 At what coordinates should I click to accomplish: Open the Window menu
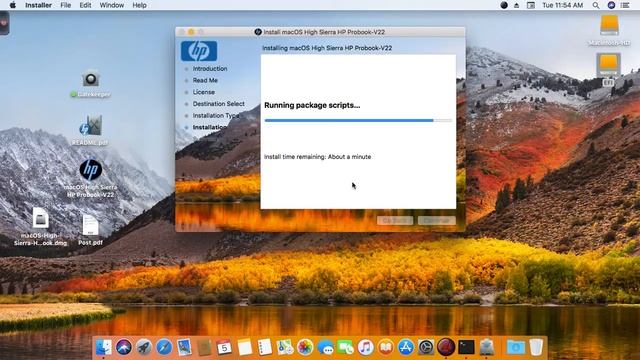112,5
